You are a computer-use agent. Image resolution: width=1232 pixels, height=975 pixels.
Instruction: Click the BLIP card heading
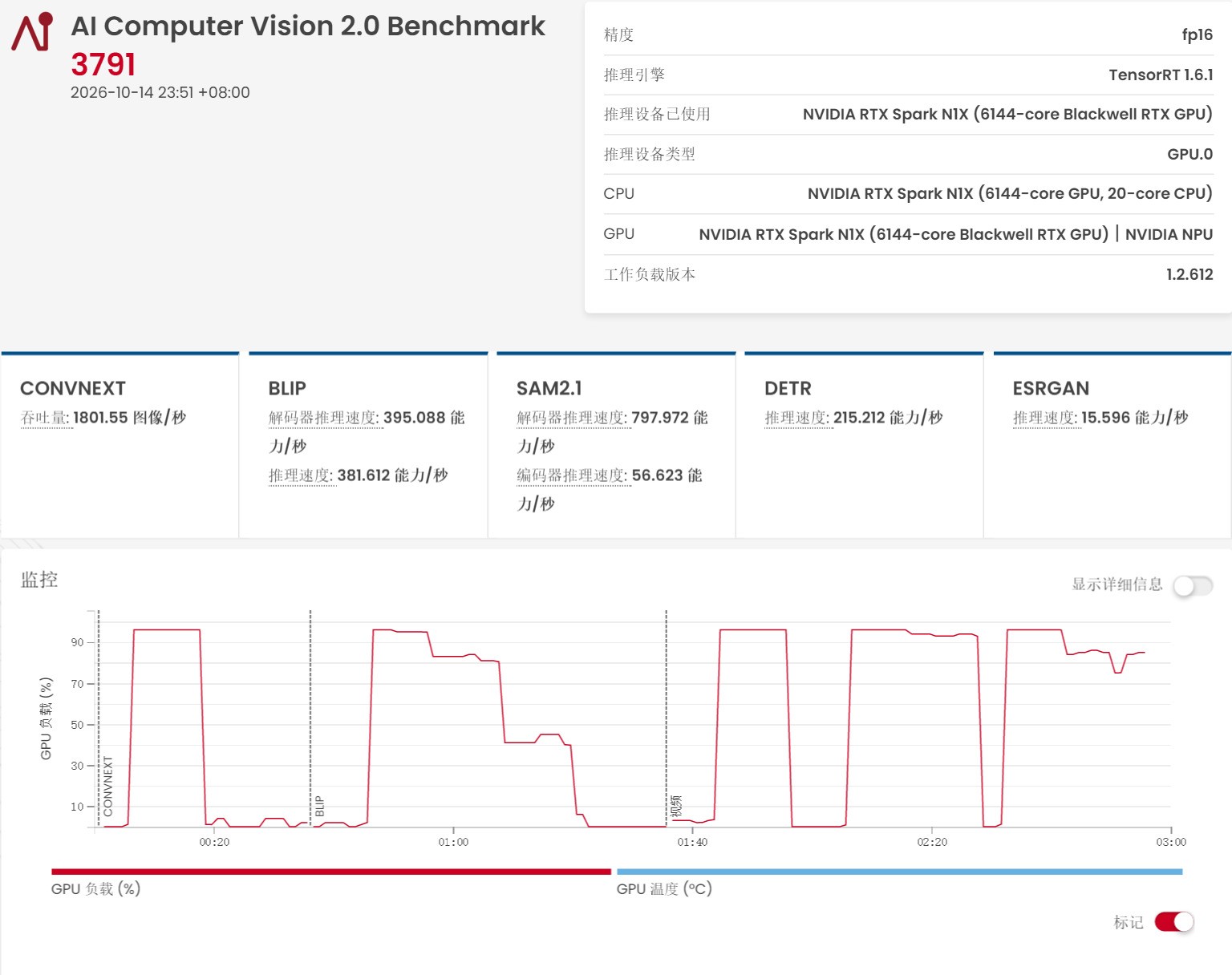[287, 388]
